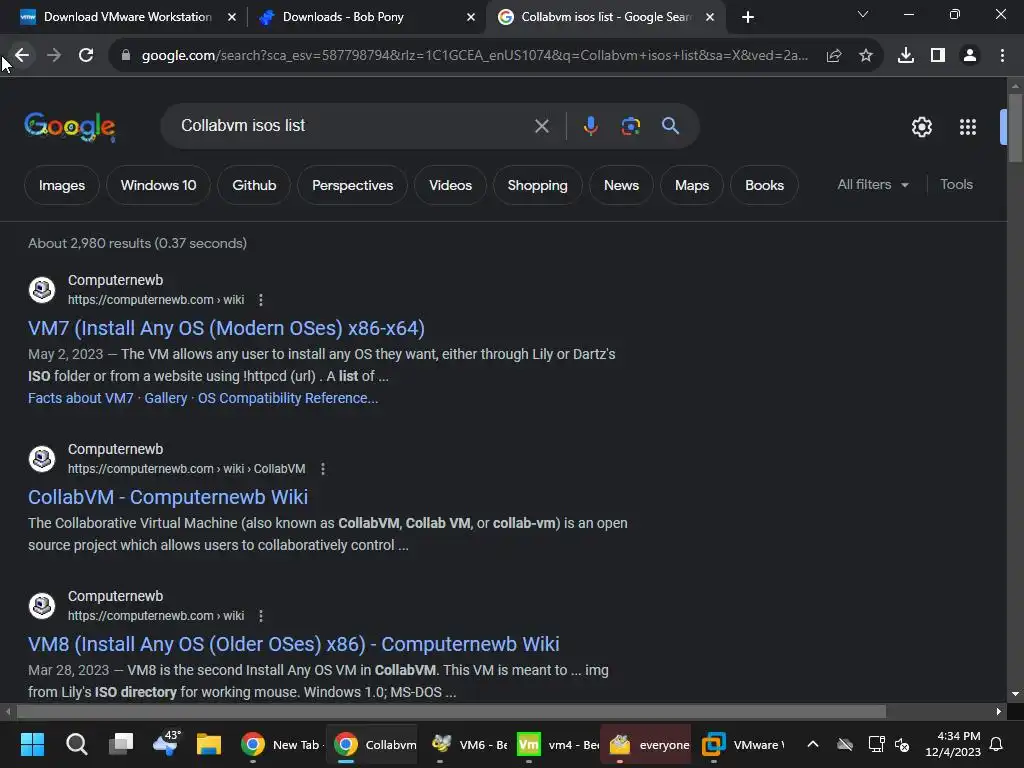Open the Gallery sublink
Viewport: 1024px width, 768px height.
pos(165,398)
